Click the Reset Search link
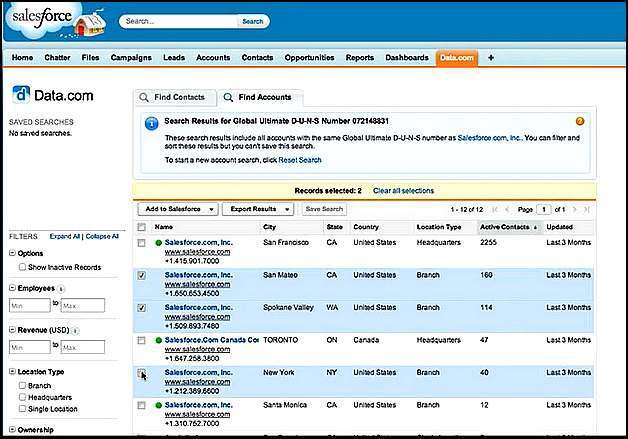Viewport: 628px width, 439px height. [300, 160]
